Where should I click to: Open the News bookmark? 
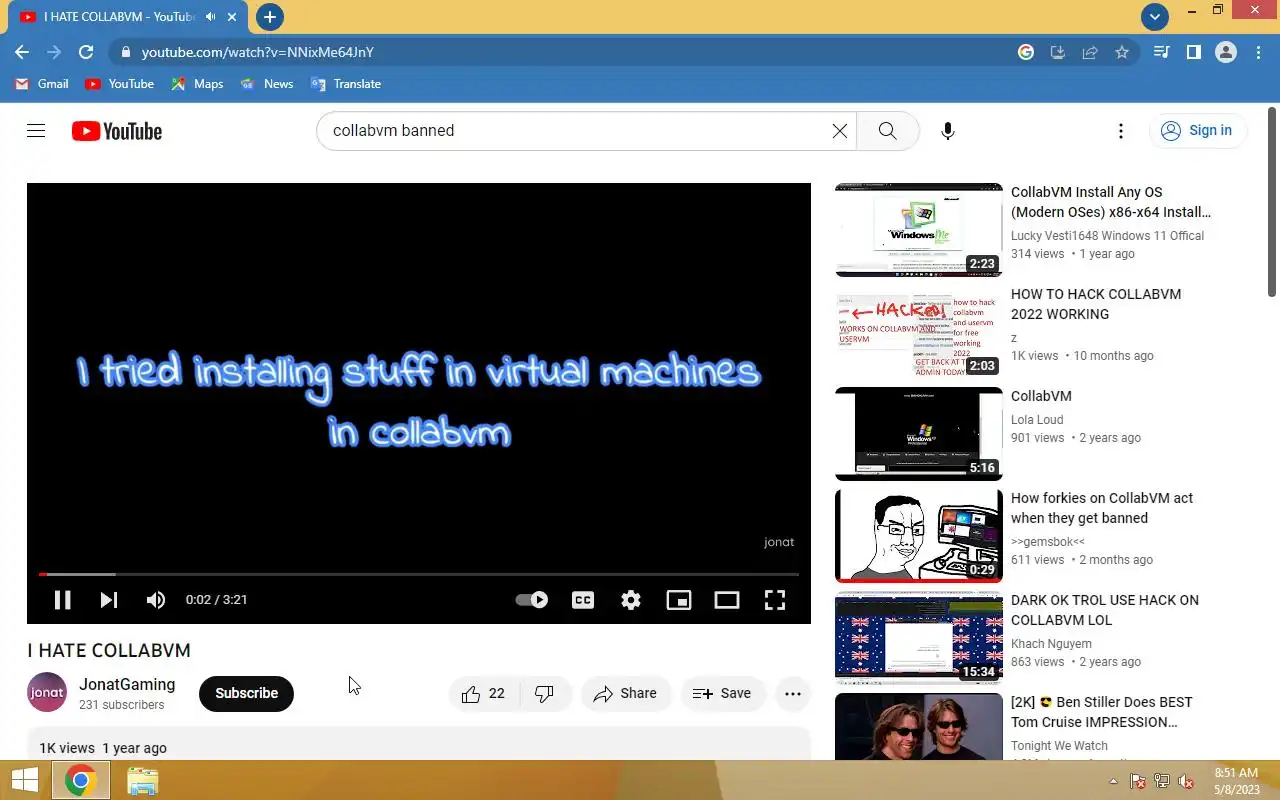pyautogui.click(x=266, y=84)
